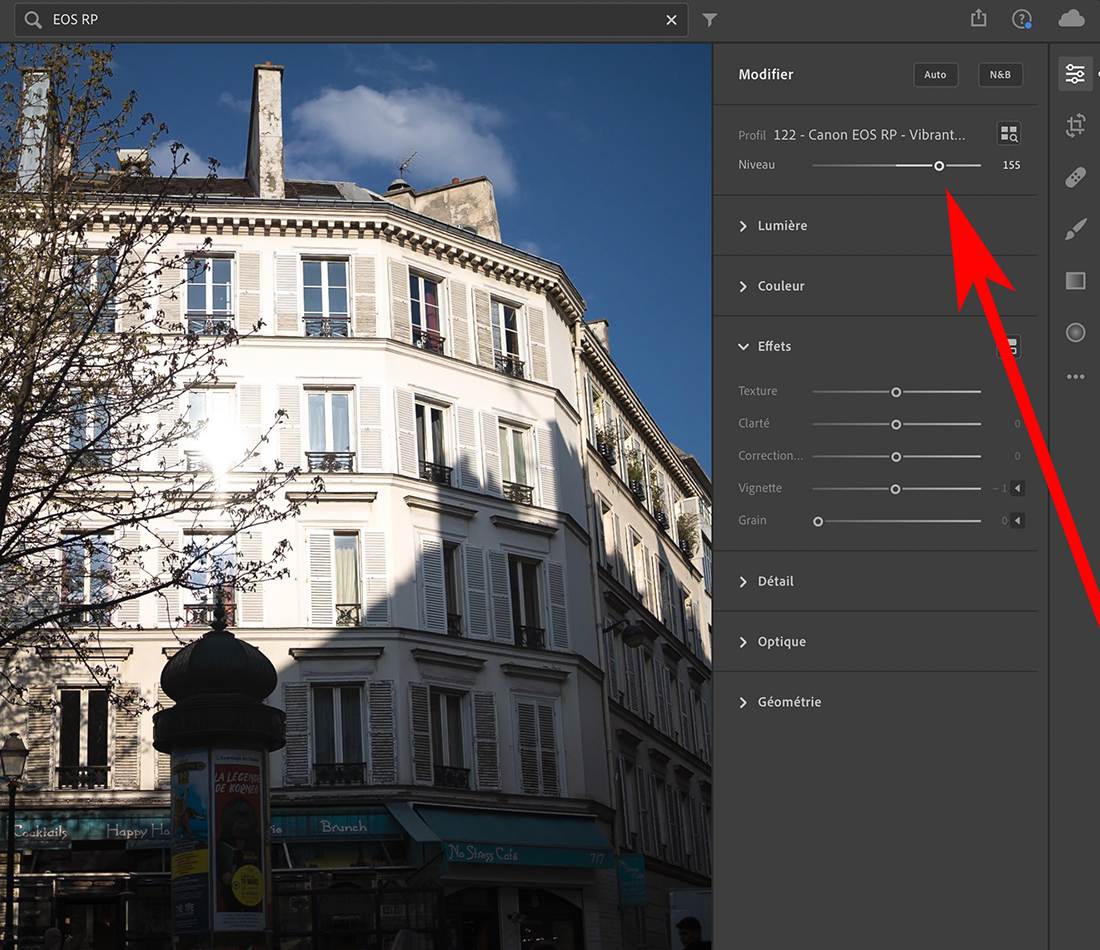Viewport: 1100px width, 950px height.
Task: Open the Edit sliders panel icon
Action: pyautogui.click(x=1075, y=74)
